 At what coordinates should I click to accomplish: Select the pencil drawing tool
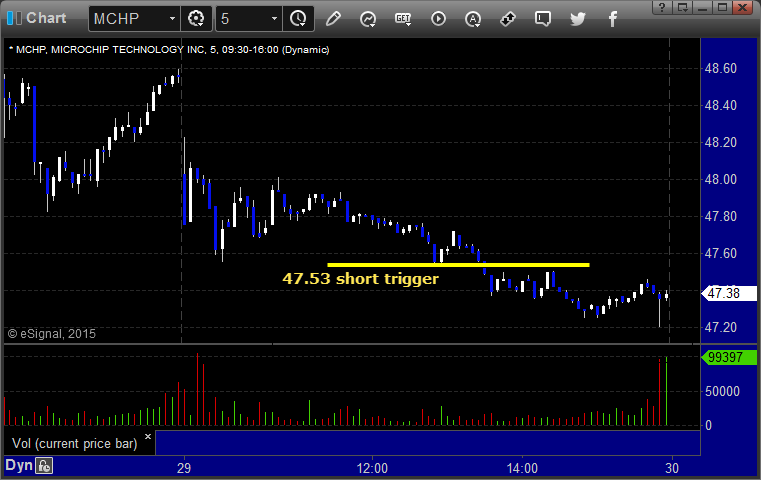click(x=333, y=19)
